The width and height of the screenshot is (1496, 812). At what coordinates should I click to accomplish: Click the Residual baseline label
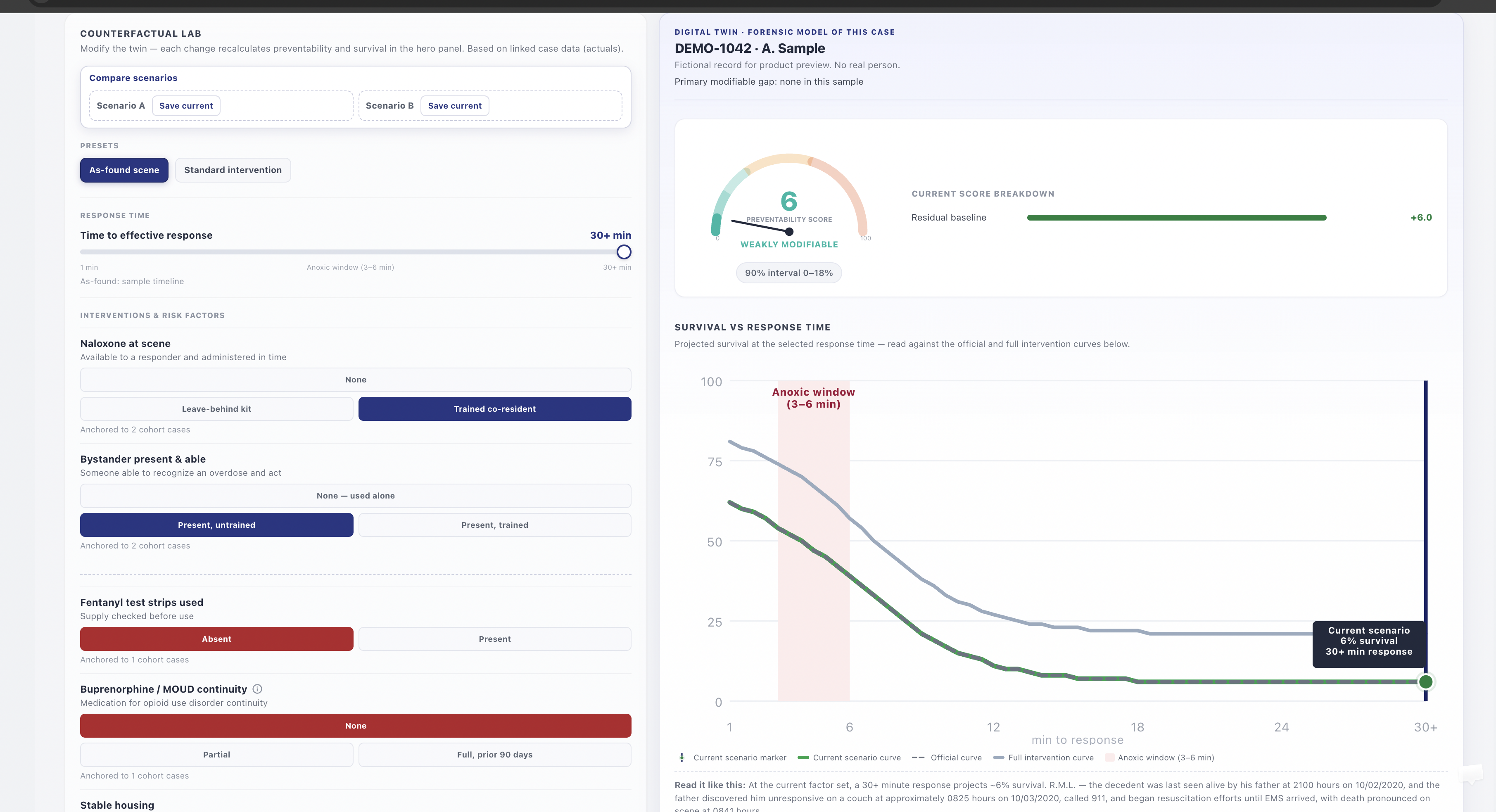coord(948,218)
